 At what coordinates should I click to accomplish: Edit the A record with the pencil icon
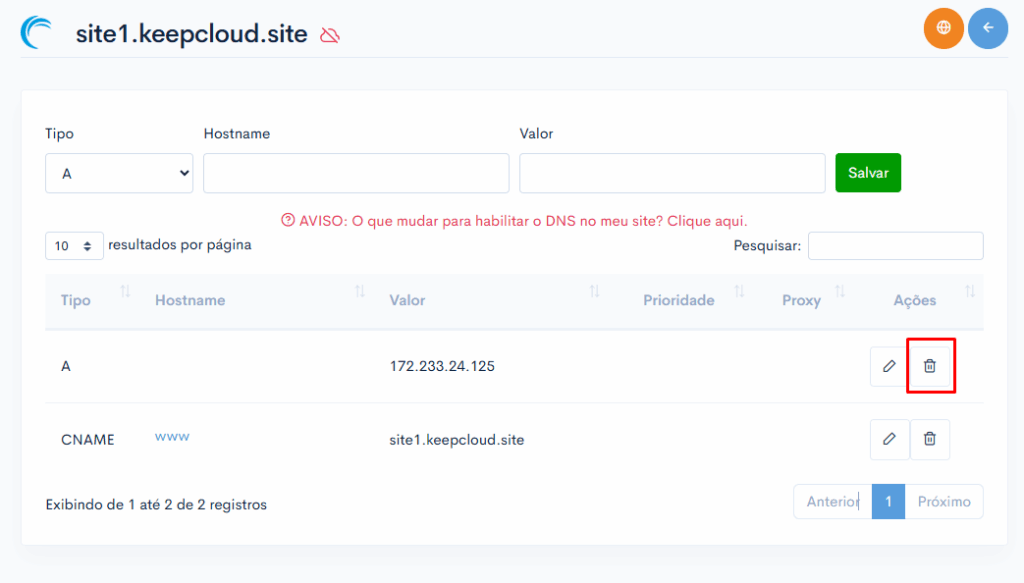pyautogui.click(x=889, y=366)
